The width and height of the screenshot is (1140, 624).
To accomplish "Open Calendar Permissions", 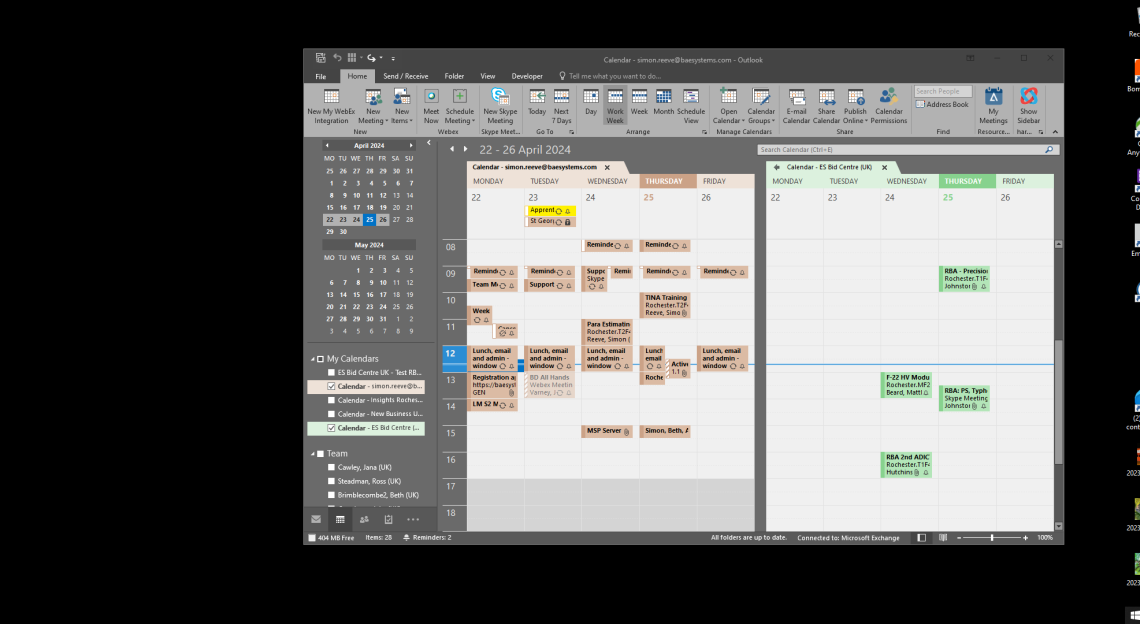I will 888,106.
